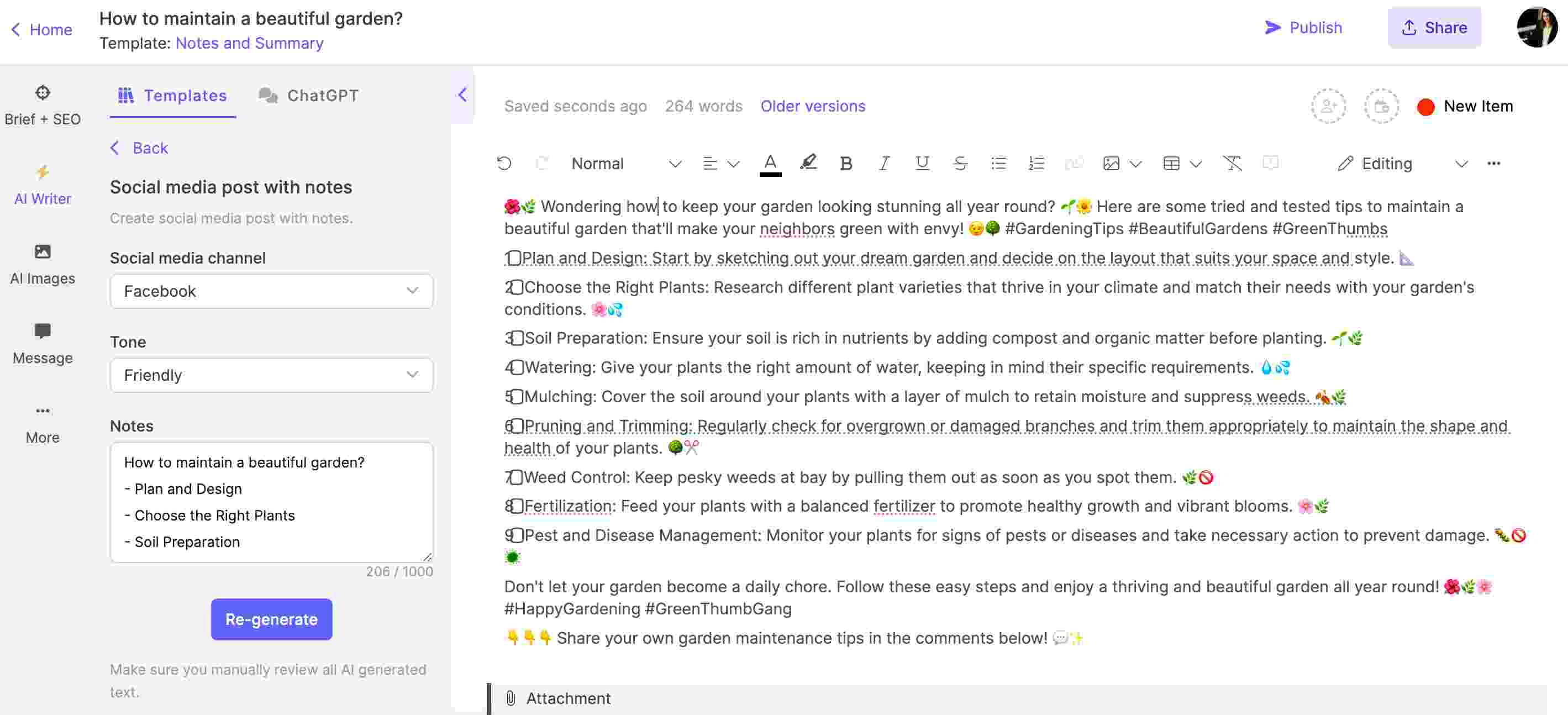Open the font style Normal dropdown
The height and width of the screenshot is (715, 1568).
pos(624,163)
